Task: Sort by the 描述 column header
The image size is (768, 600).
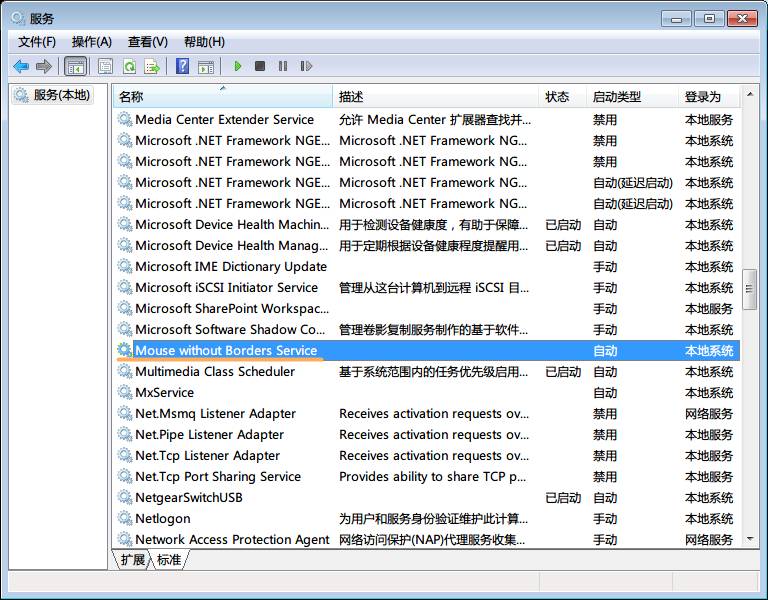Action: coord(435,96)
